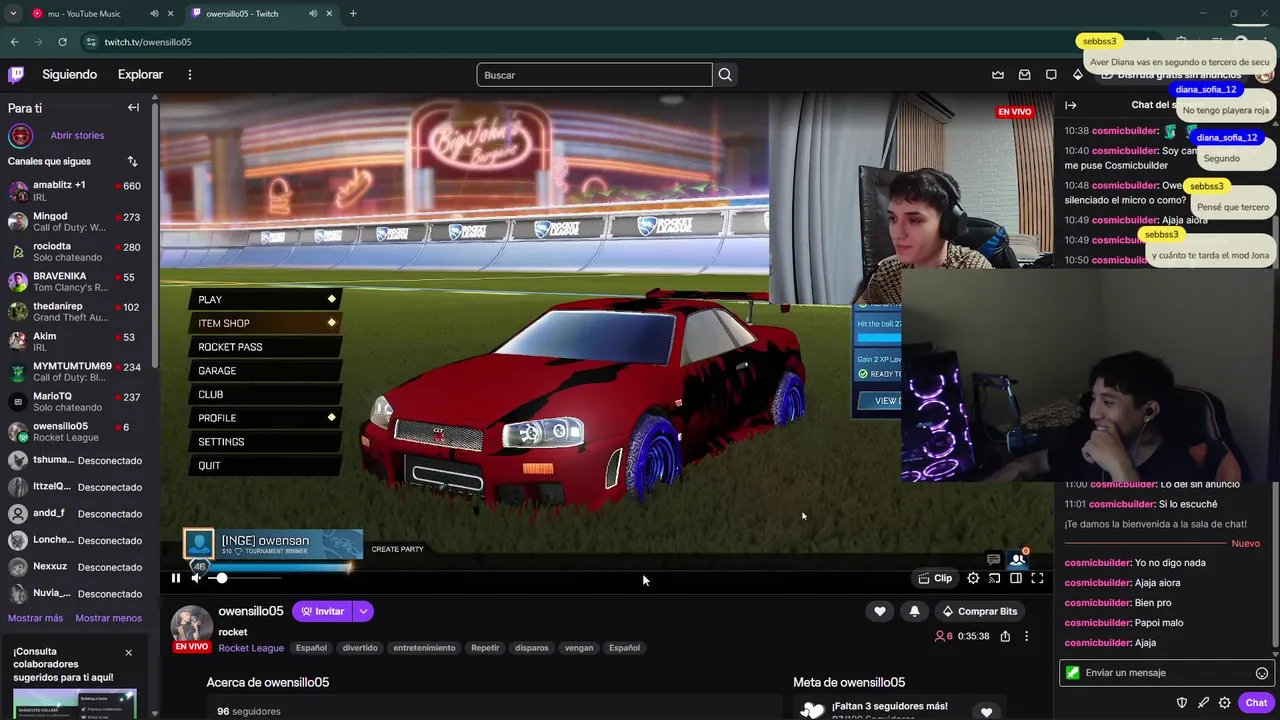Open the Twitch home logo
Viewport: 1280px width, 720px height.
point(16,74)
